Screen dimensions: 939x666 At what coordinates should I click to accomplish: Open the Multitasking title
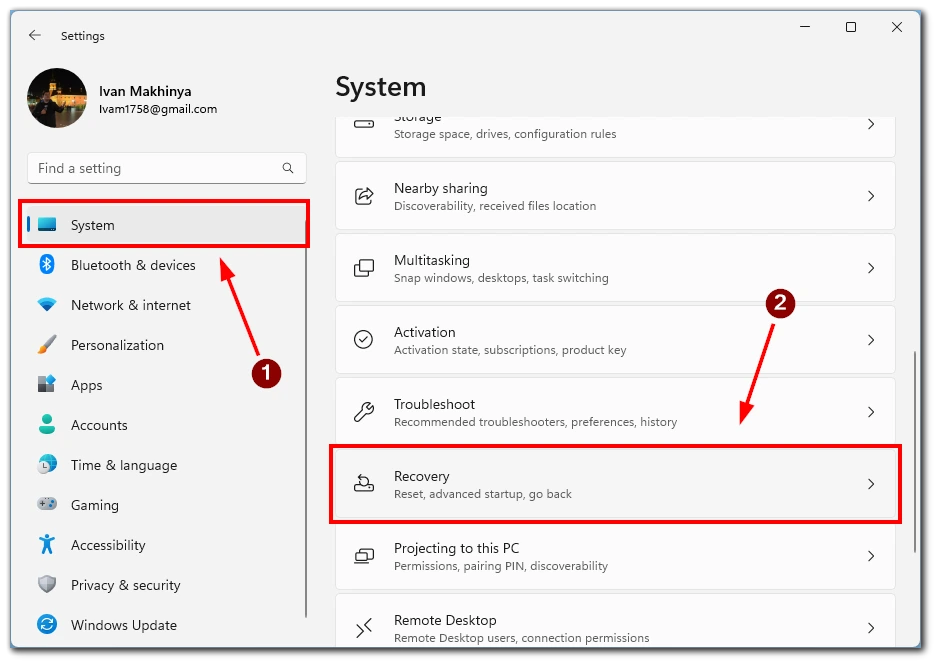coord(432,260)
